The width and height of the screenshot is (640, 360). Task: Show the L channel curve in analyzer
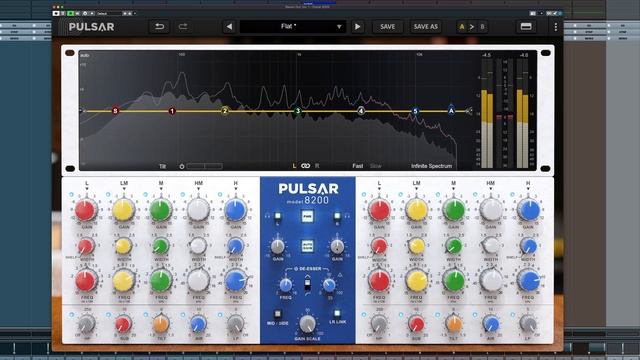pos(294,166)
